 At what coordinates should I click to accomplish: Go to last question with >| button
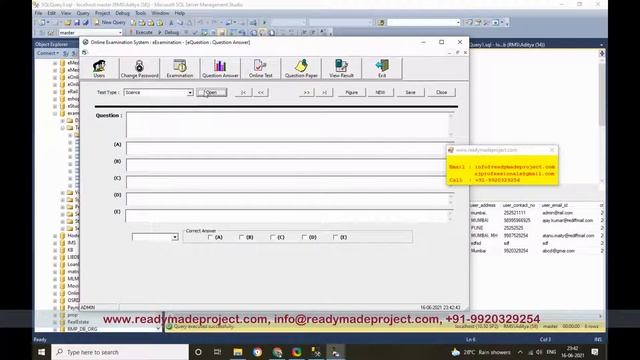[324, 93]
